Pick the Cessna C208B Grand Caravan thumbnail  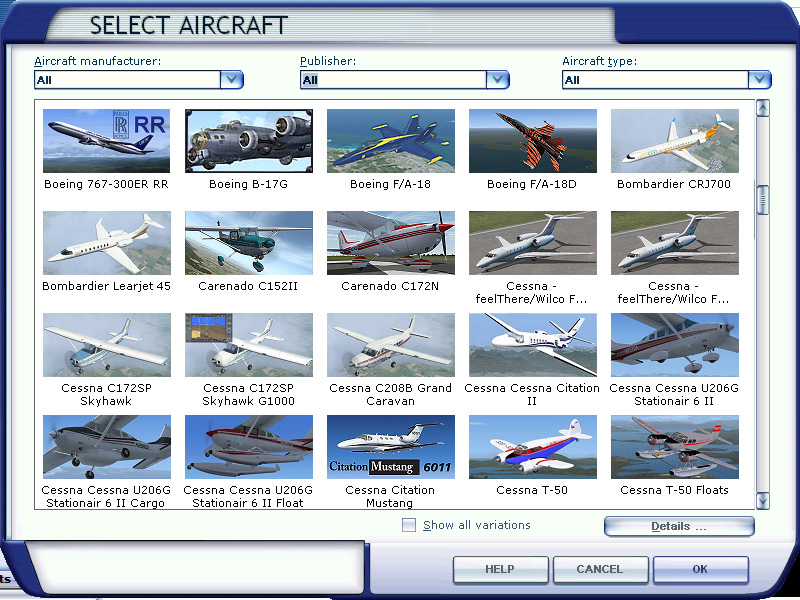[x=390, y=345]
